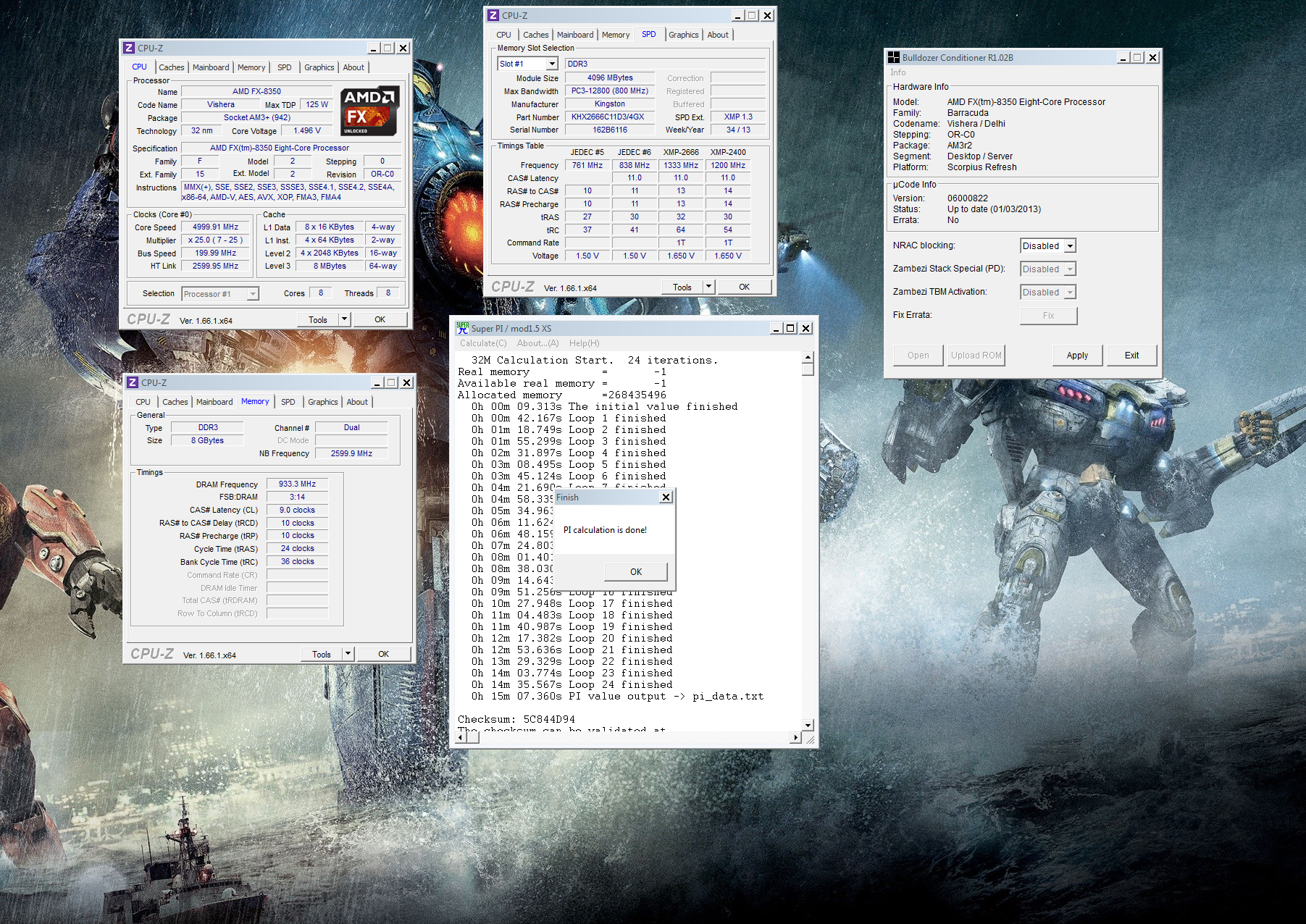Click the scroll-left arrow in Super PI output
Screen dimensions: 1306x924
pyautogui.click(x=461, y=738)
